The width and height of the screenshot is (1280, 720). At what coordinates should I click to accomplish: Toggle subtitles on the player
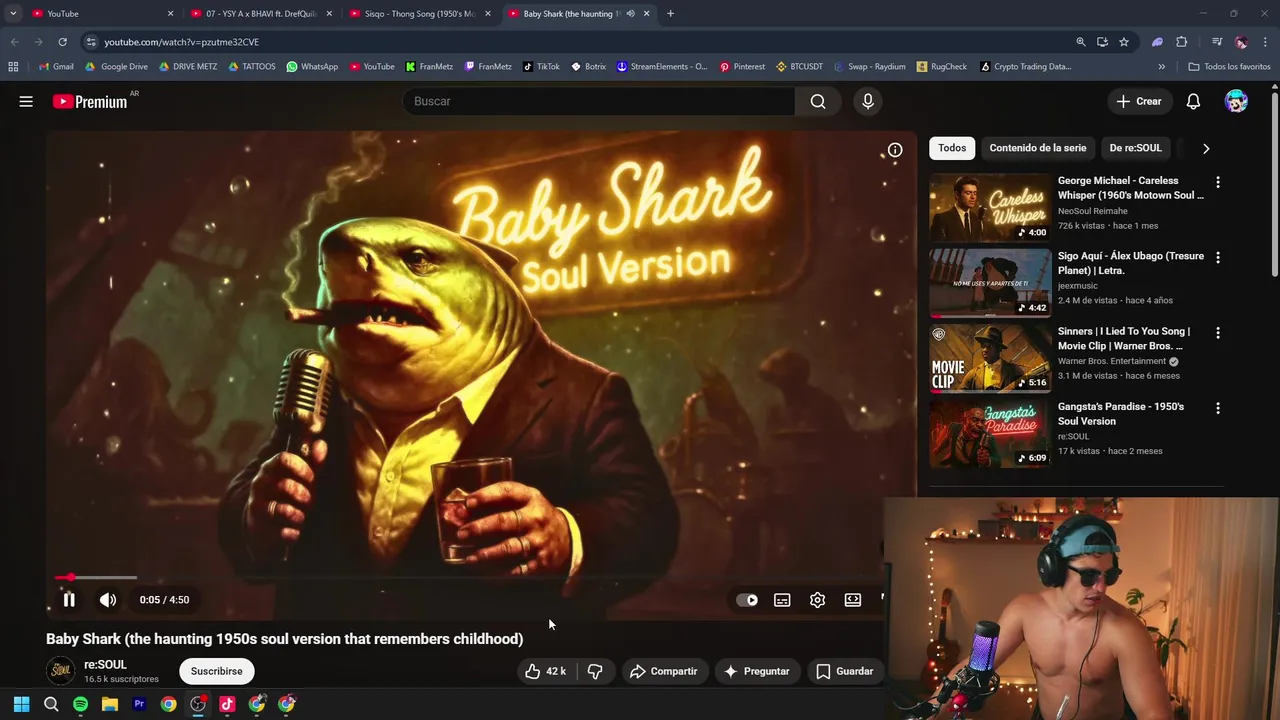pyautogui.click(x=782, y=600)
